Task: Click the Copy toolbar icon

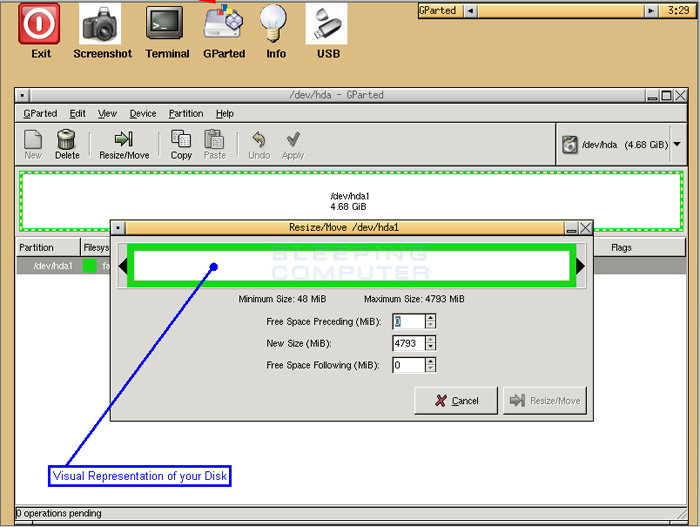Action: pyautogui.click(x=181, y=145)
